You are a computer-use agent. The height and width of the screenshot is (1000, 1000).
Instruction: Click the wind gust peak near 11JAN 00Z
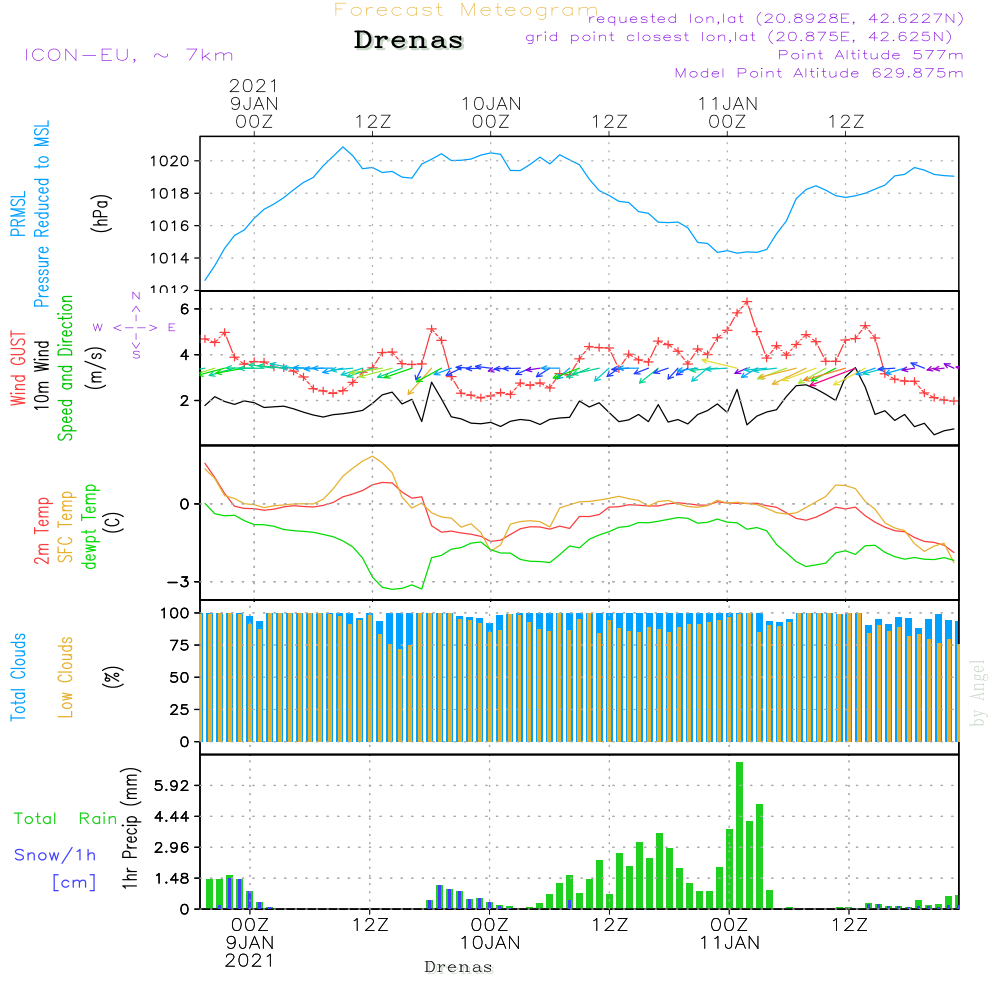(x=747, y=302)
